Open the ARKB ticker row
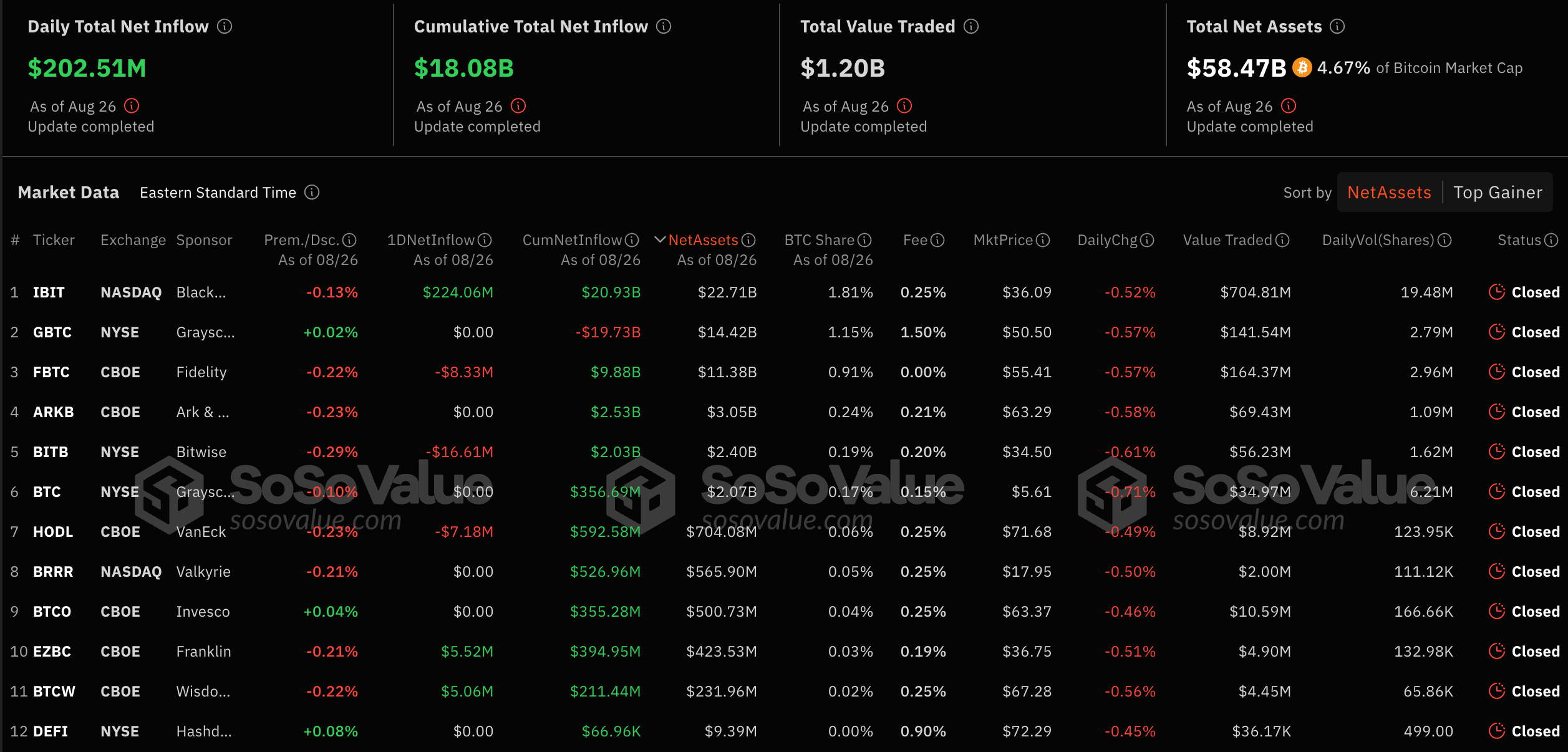Image resolution: width=1568 pixels, height=752 pixels. click(784, 412)
